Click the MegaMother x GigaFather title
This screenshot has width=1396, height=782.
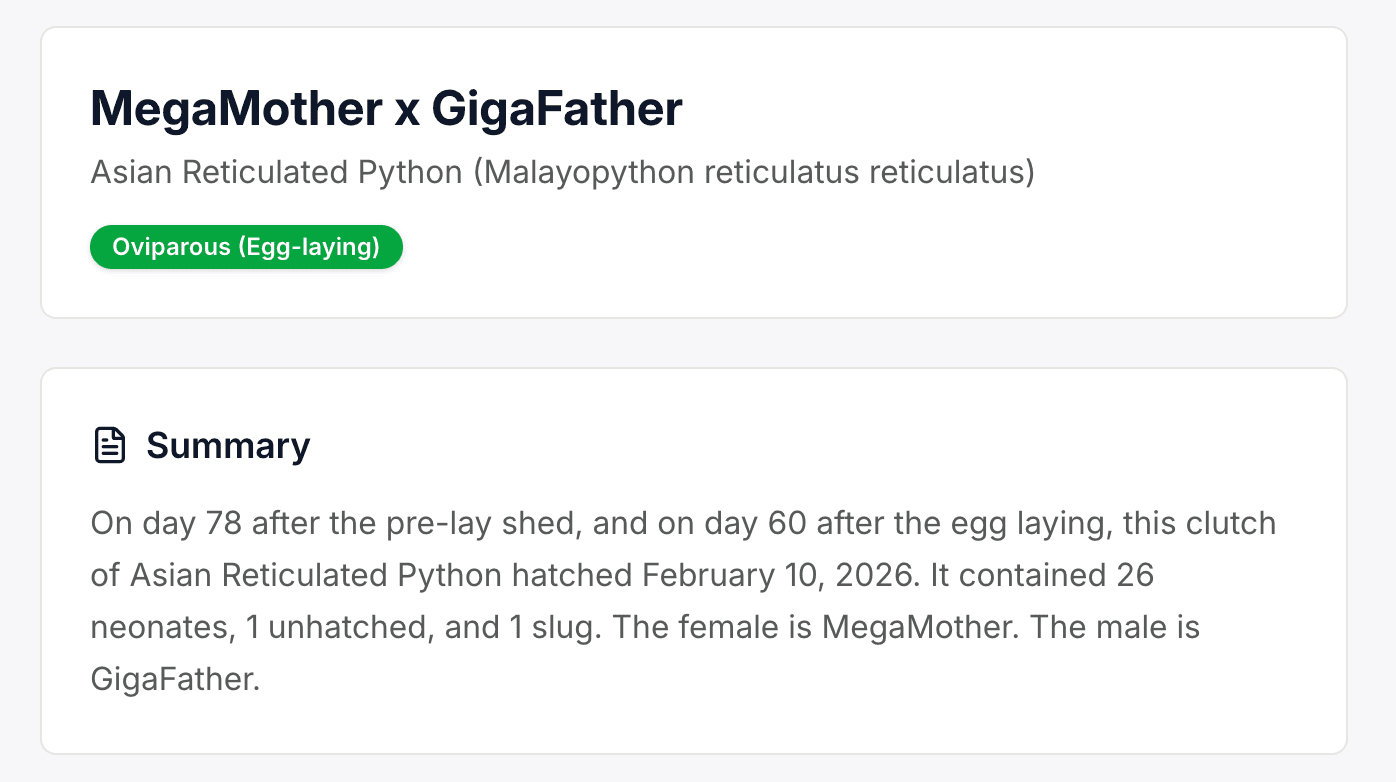386,109
